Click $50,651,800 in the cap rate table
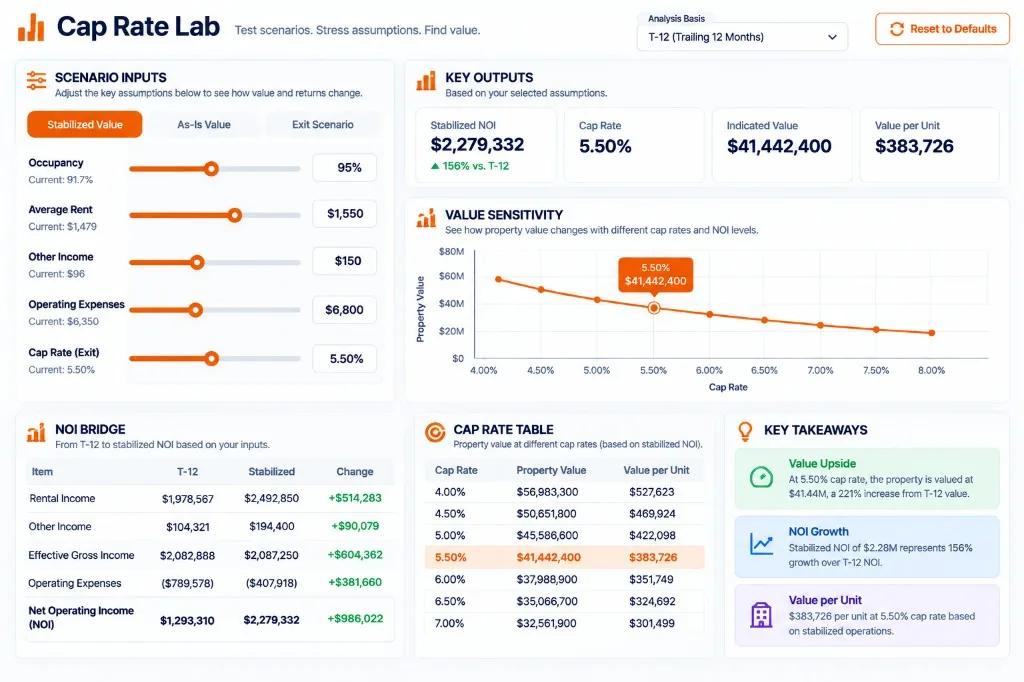Screen dimensions: 1024x682 [x=547, y=513]
